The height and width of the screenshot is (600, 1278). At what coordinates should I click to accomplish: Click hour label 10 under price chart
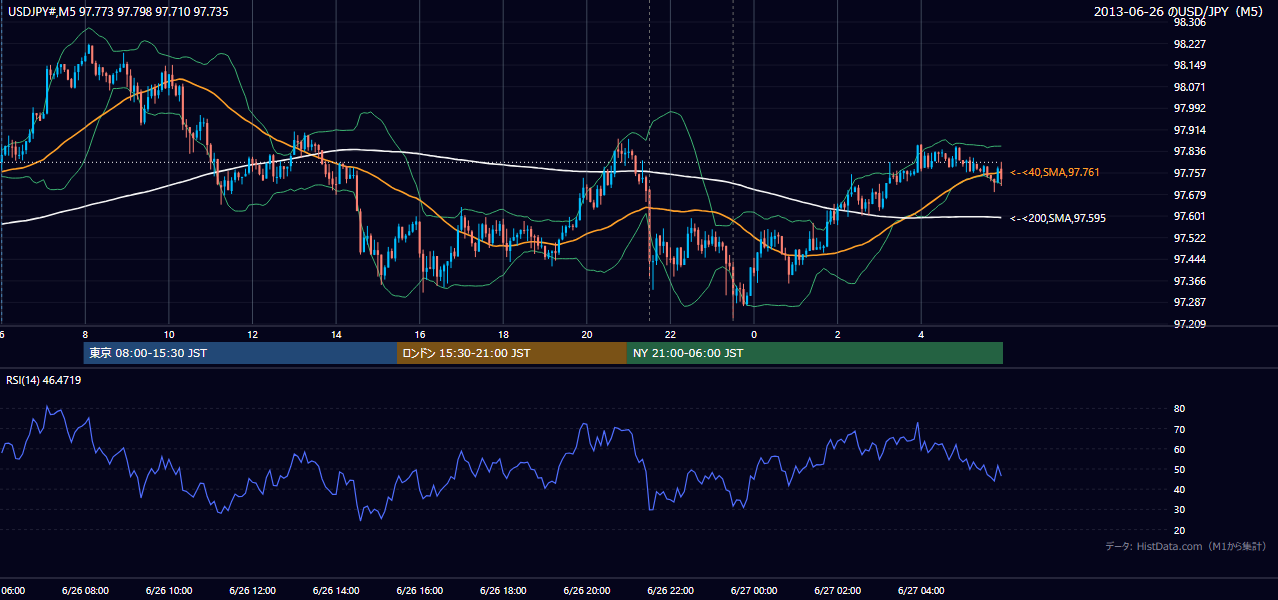click(169, 335)
